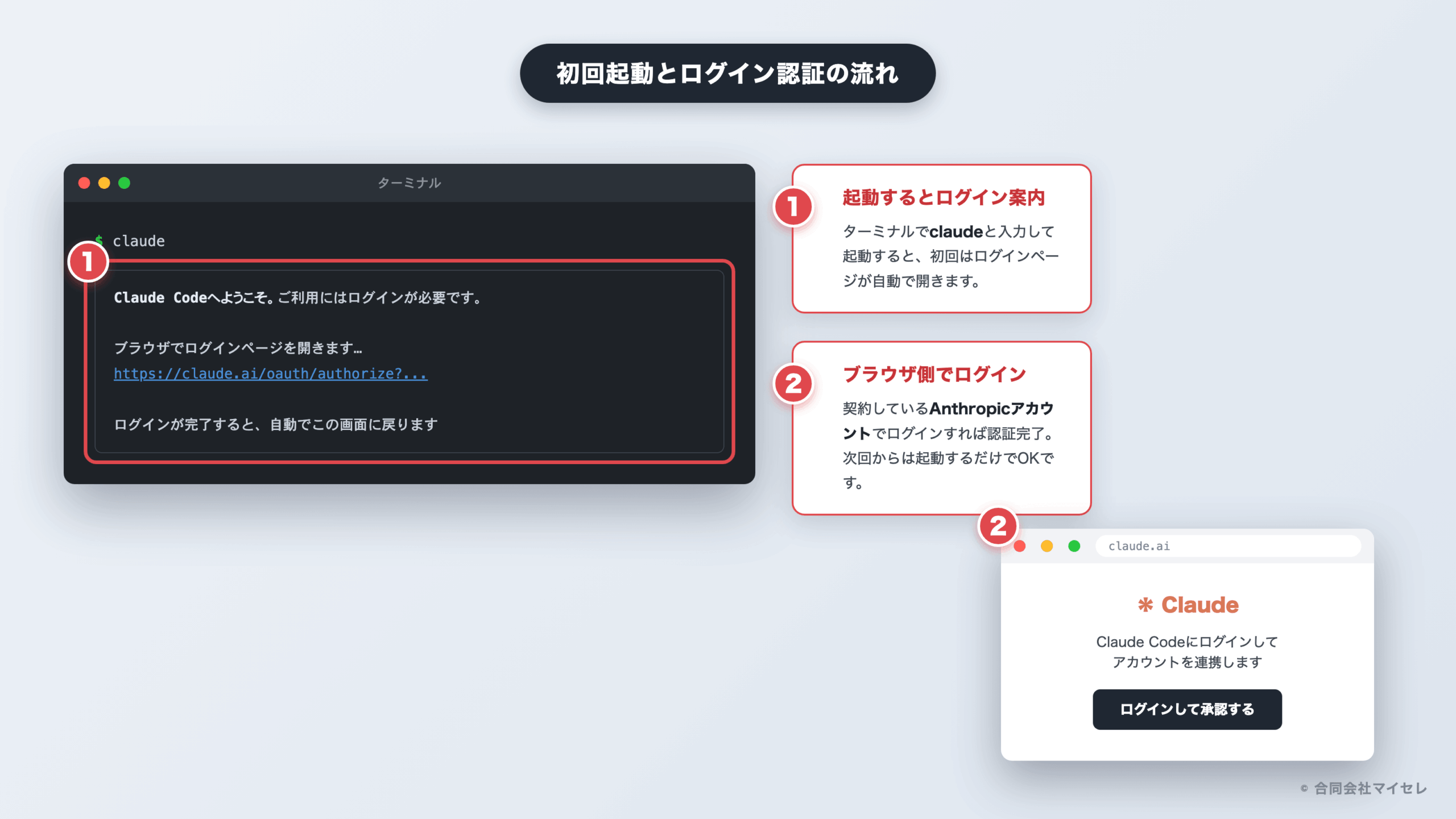1456x819 pixels.
Task: Minimize the ターミナル window with yellow button
Action: [x=104, y=183]
